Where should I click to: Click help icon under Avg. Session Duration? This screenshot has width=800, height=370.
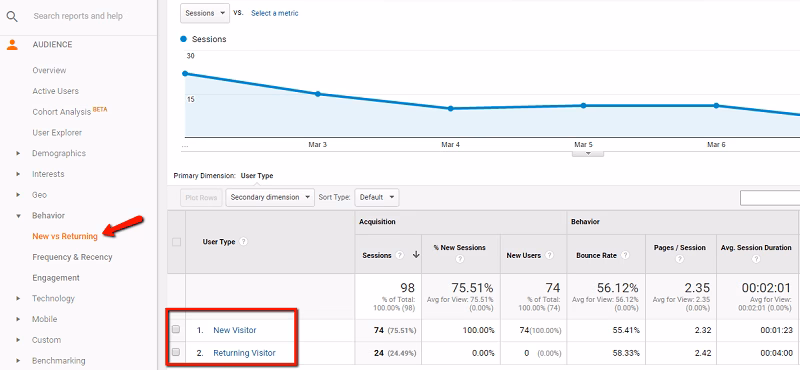click(756, 259)
